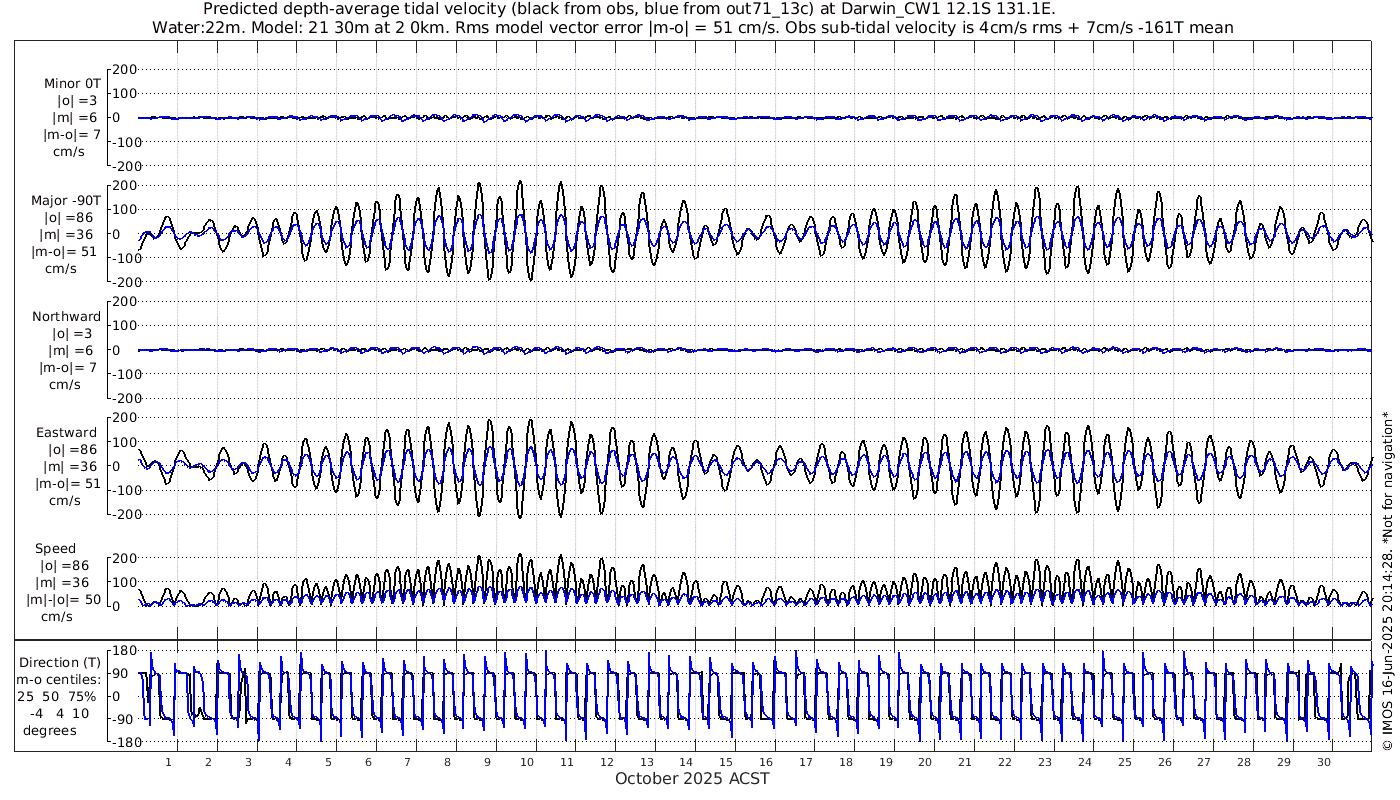Click the 'October 2025 ACST' axis title
The height and width of the screenshot is (800, 1400).
692,778
